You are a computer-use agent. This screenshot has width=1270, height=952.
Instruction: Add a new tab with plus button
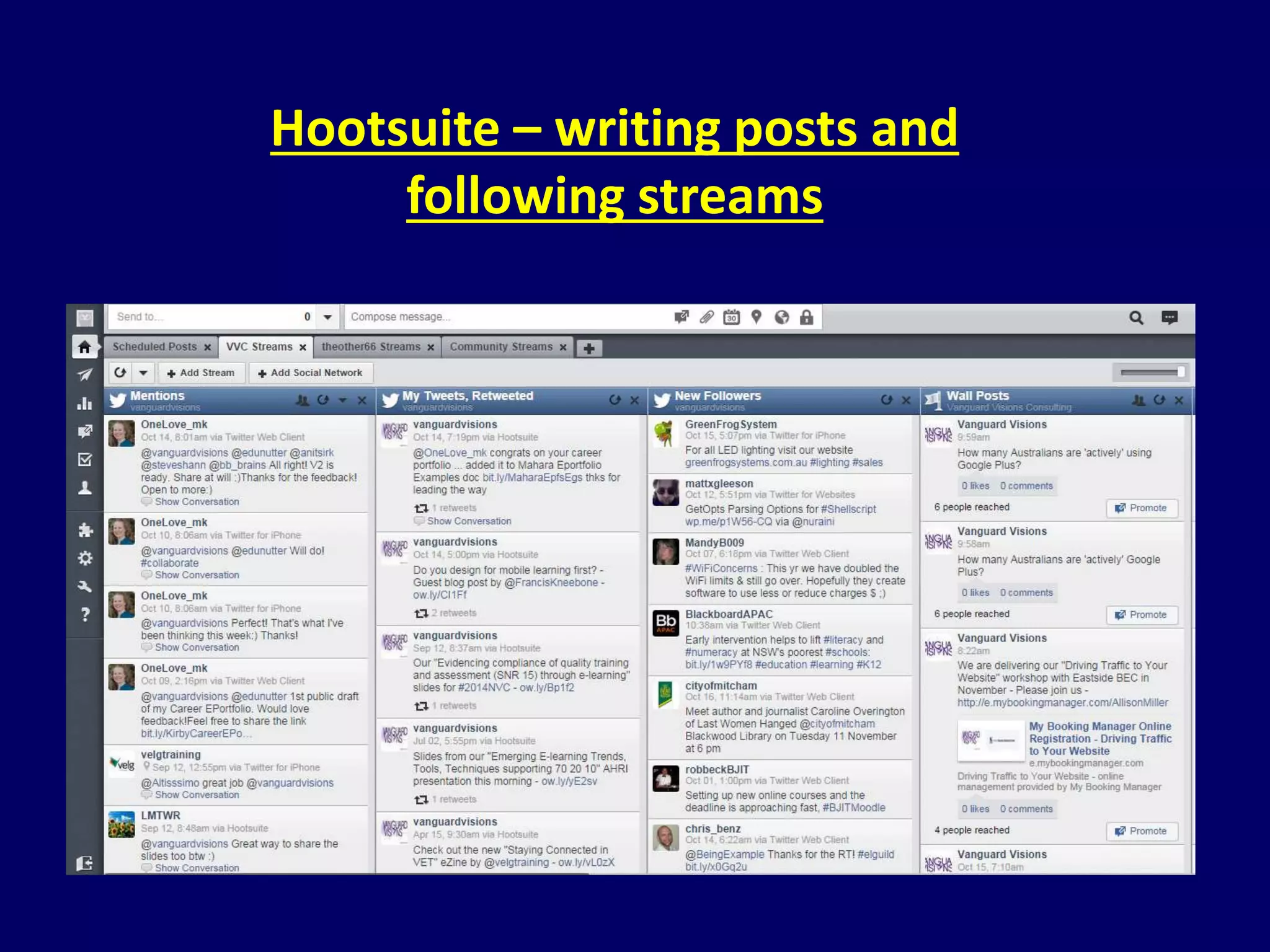[x=589, y=348]
